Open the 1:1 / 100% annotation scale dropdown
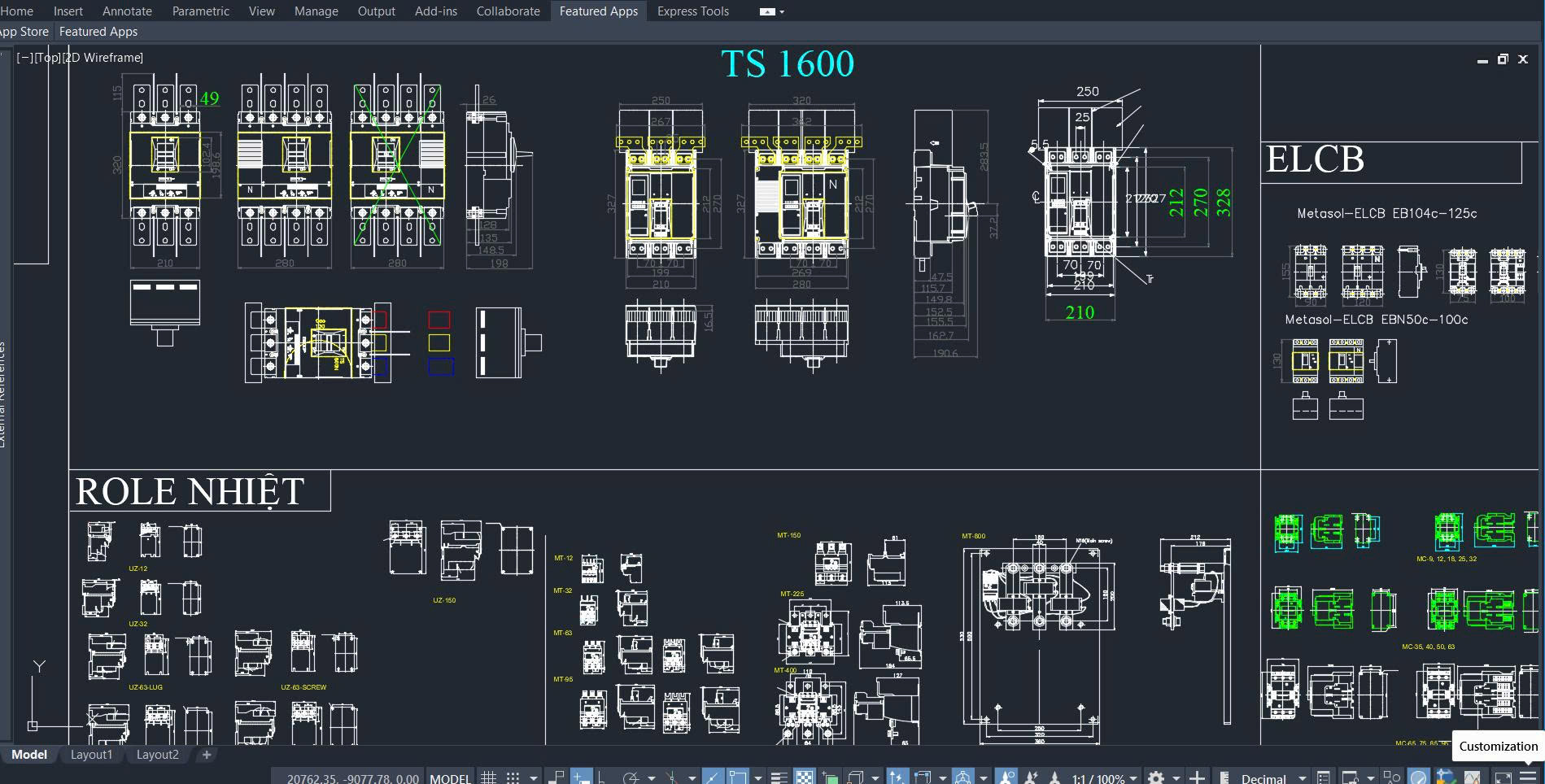The height and width of the screenshot is (784, 1545). click(1104, 778)
